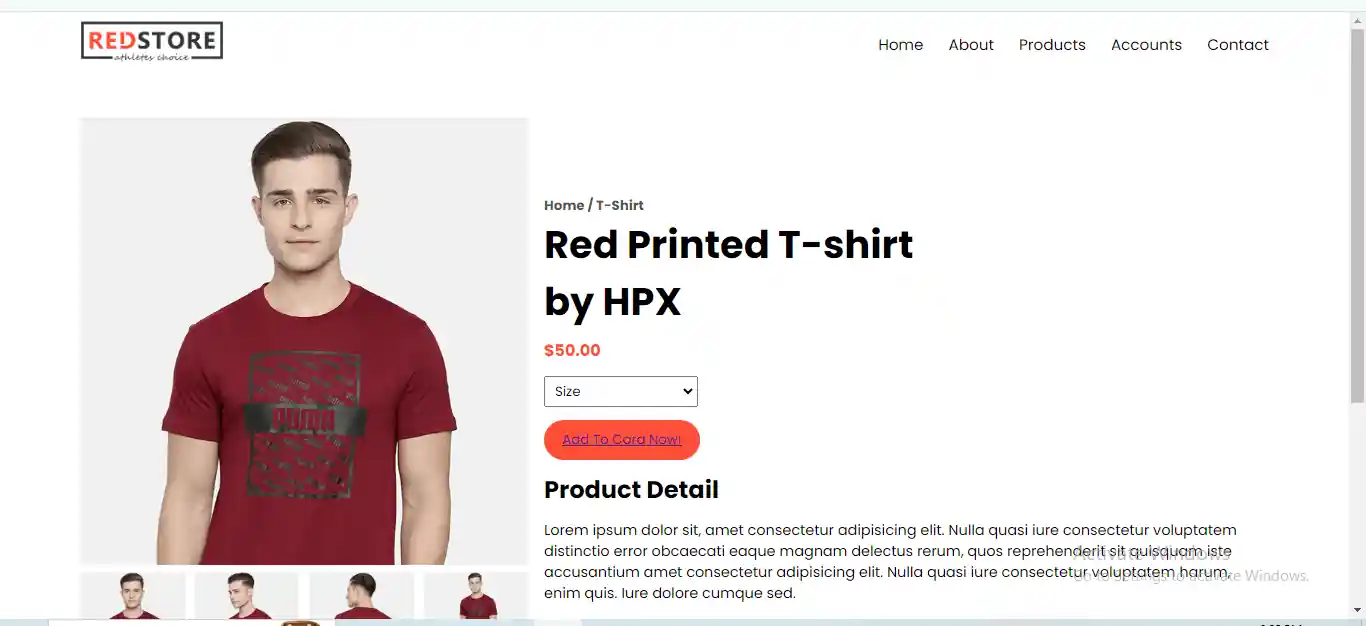Click the T-Shirt breadcrumb text
The height and width of the screenshot is (626, 1366).
pos(620,205)
